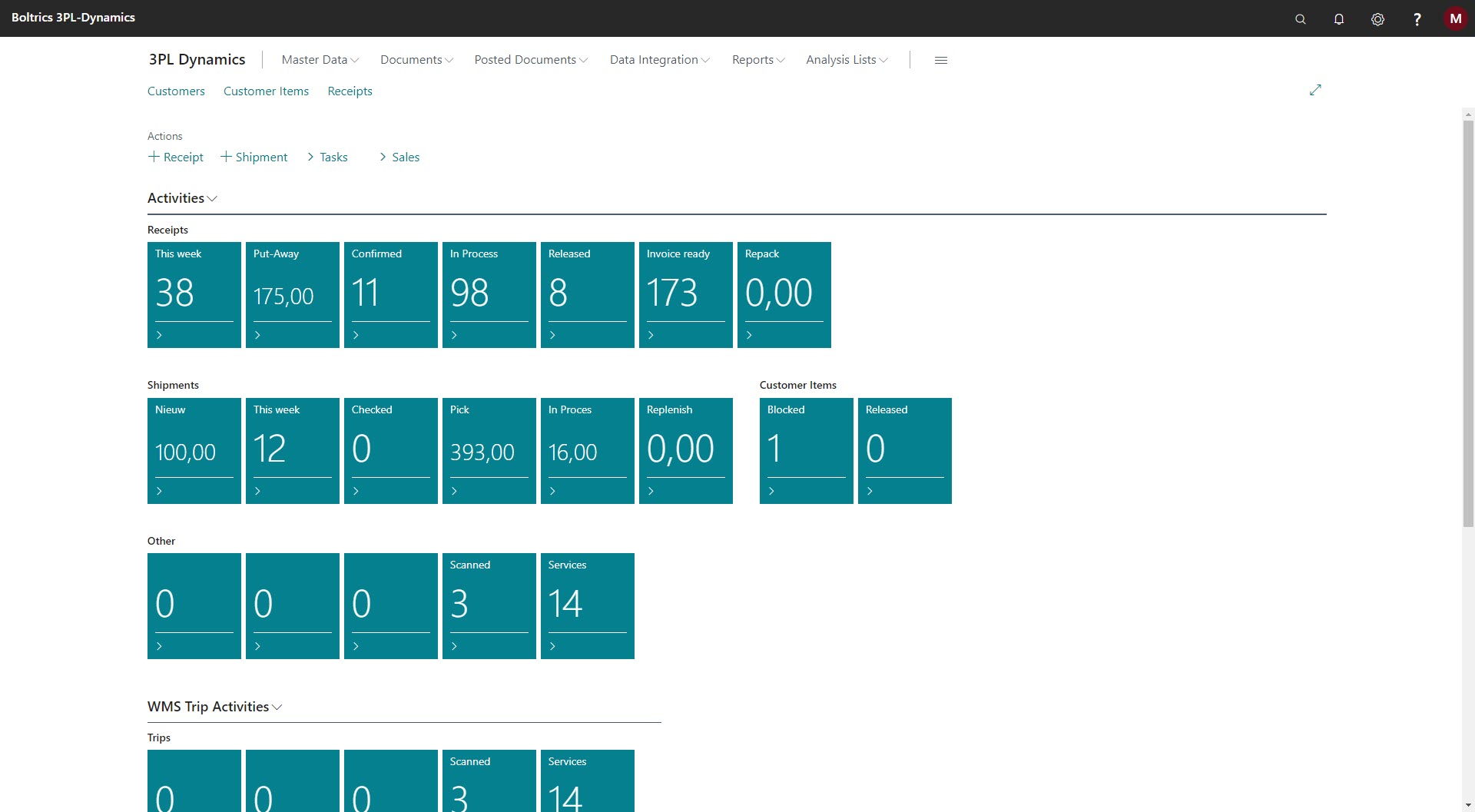Switch to full-screen using the expand arrows icon

point(1315,90)
